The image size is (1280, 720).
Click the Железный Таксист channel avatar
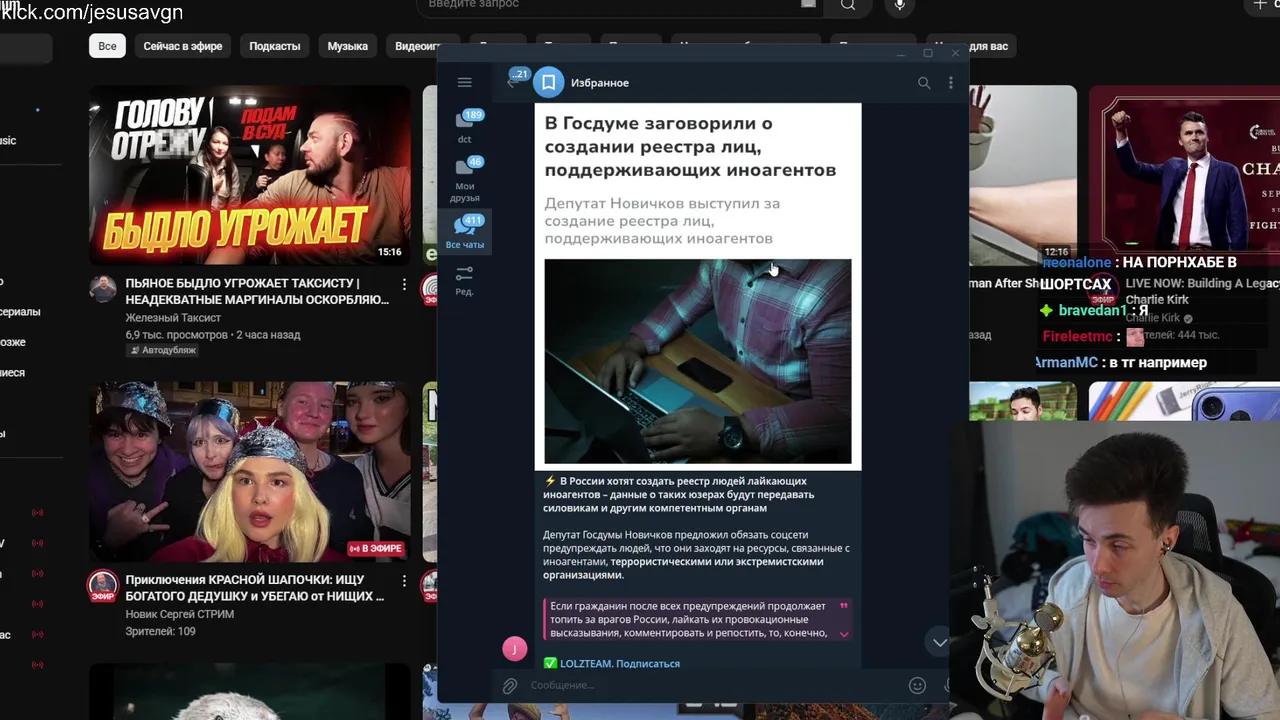click(103, 289)
